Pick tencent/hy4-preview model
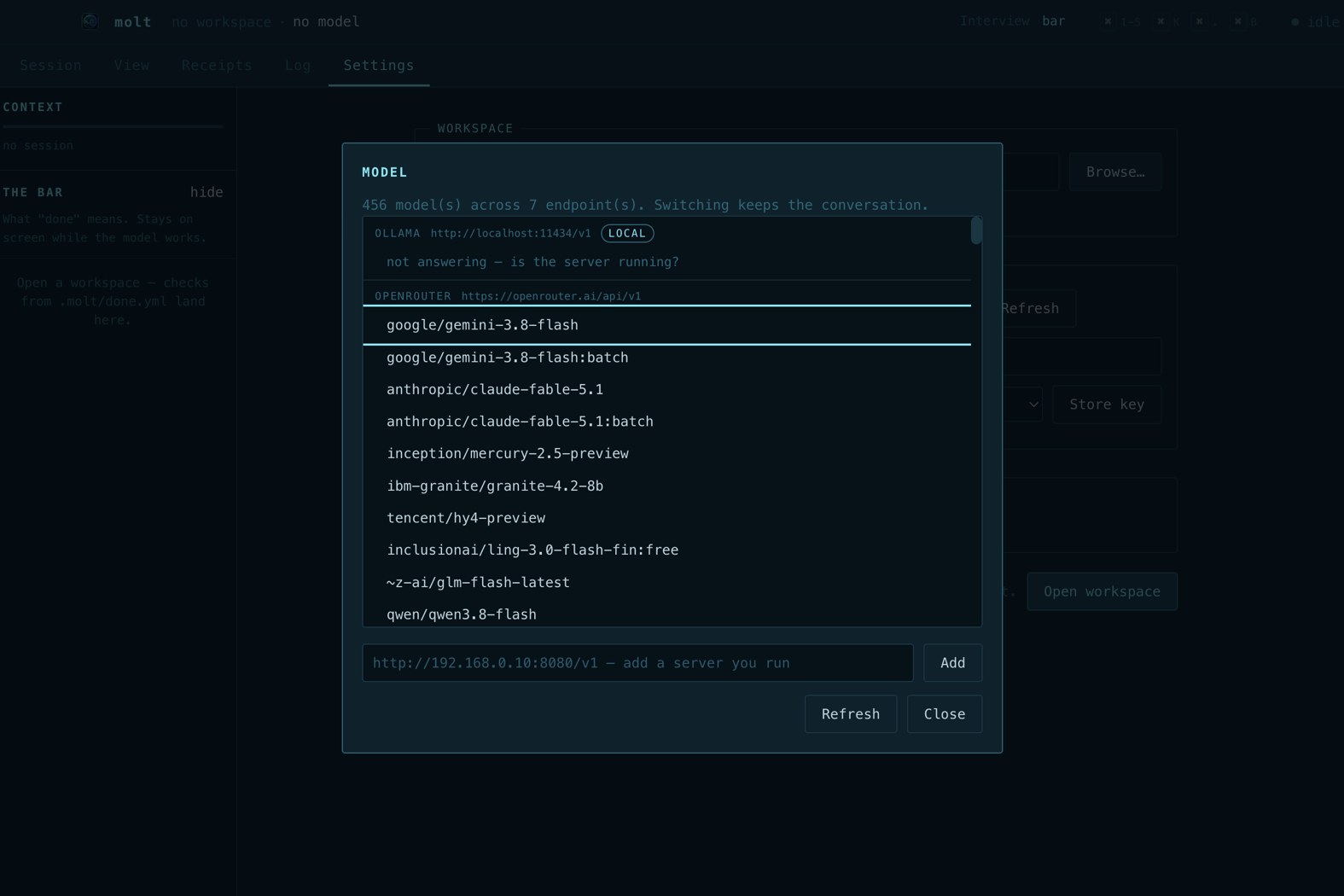Image resolution: width=1344 pixels, height=896 pixels. pyautogui.click(x=666, y=518)
